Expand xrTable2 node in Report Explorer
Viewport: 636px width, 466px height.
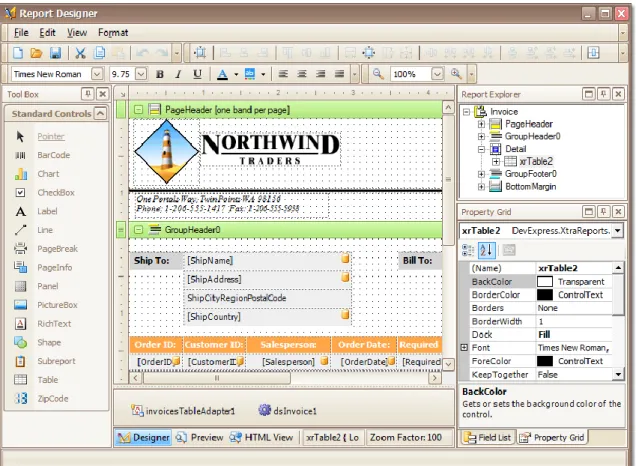496,161
